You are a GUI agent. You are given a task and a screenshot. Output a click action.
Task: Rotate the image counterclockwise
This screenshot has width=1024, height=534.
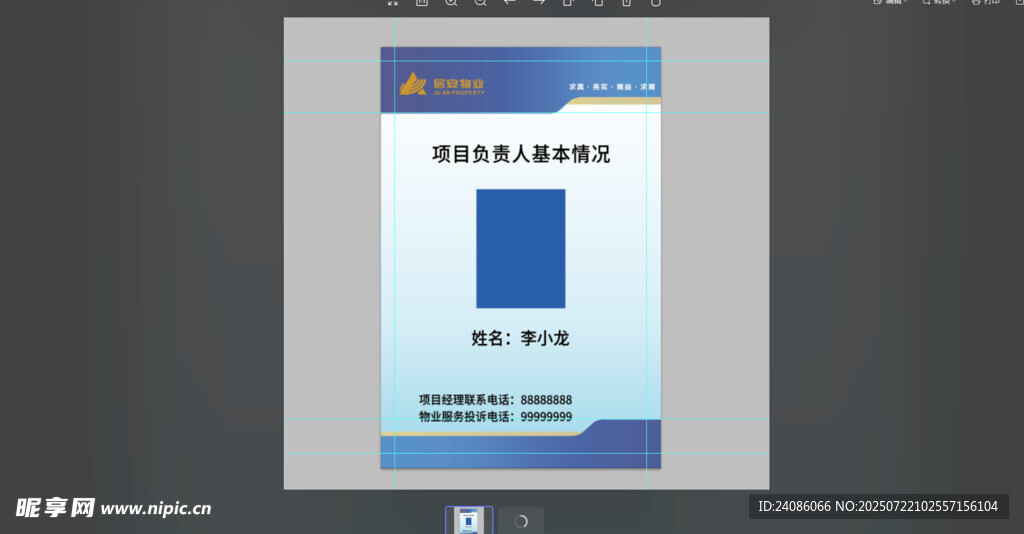click(x=568, y=2)
